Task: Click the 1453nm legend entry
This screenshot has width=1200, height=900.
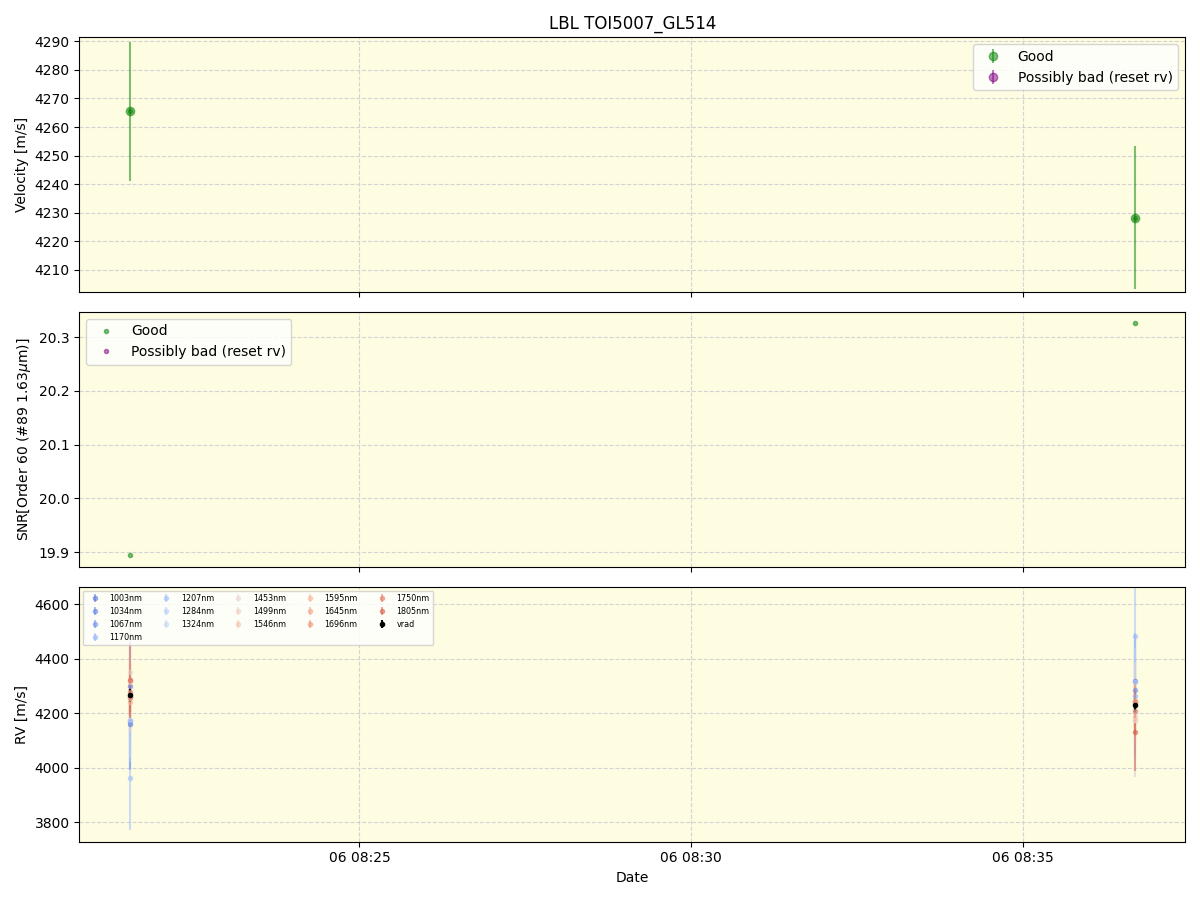Action: (x=260, y=598)
